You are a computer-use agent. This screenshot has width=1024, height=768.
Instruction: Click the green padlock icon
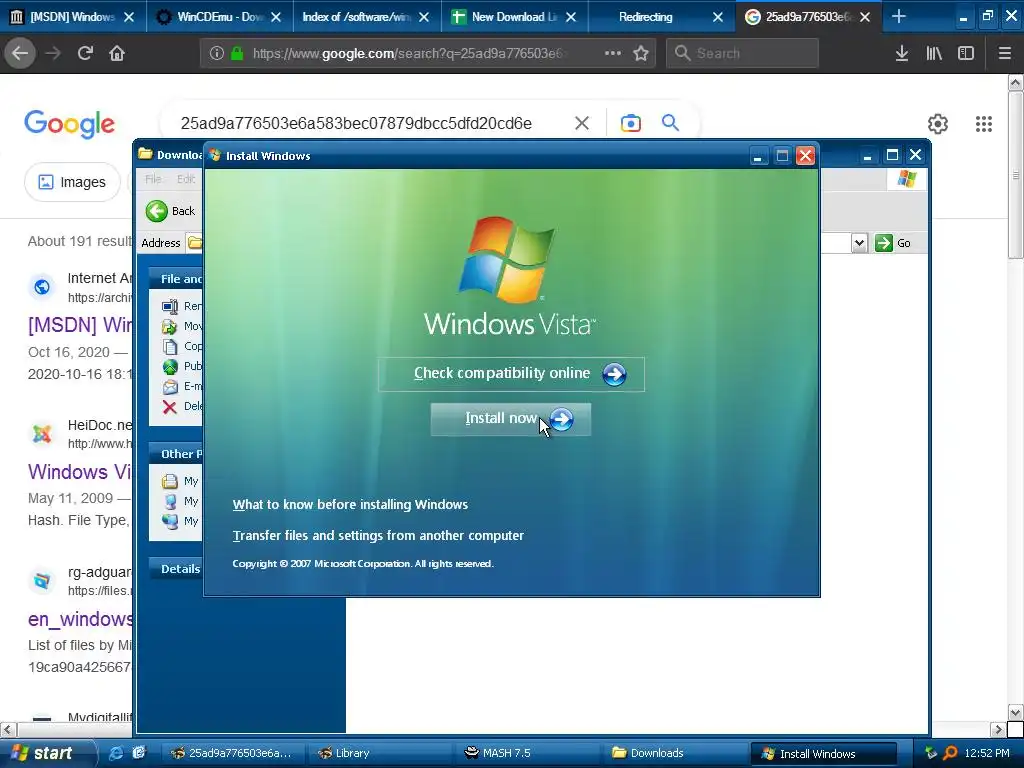[237, 53]
